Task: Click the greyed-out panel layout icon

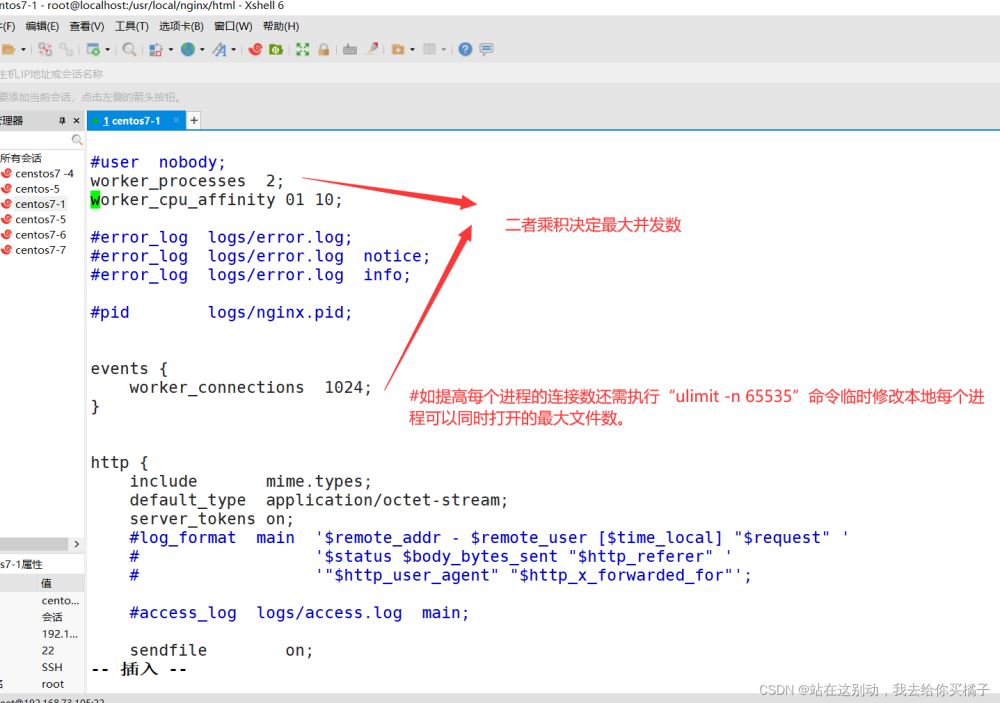Action: 429,49
